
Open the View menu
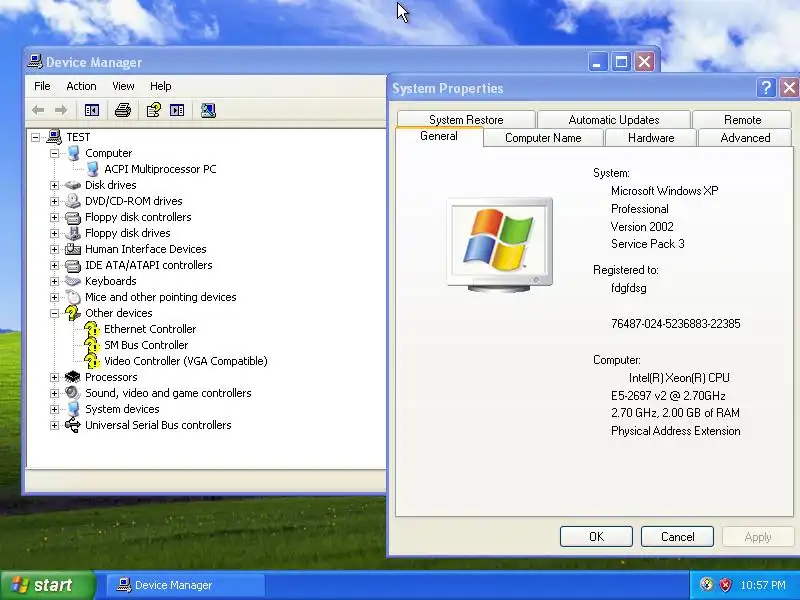123,86
